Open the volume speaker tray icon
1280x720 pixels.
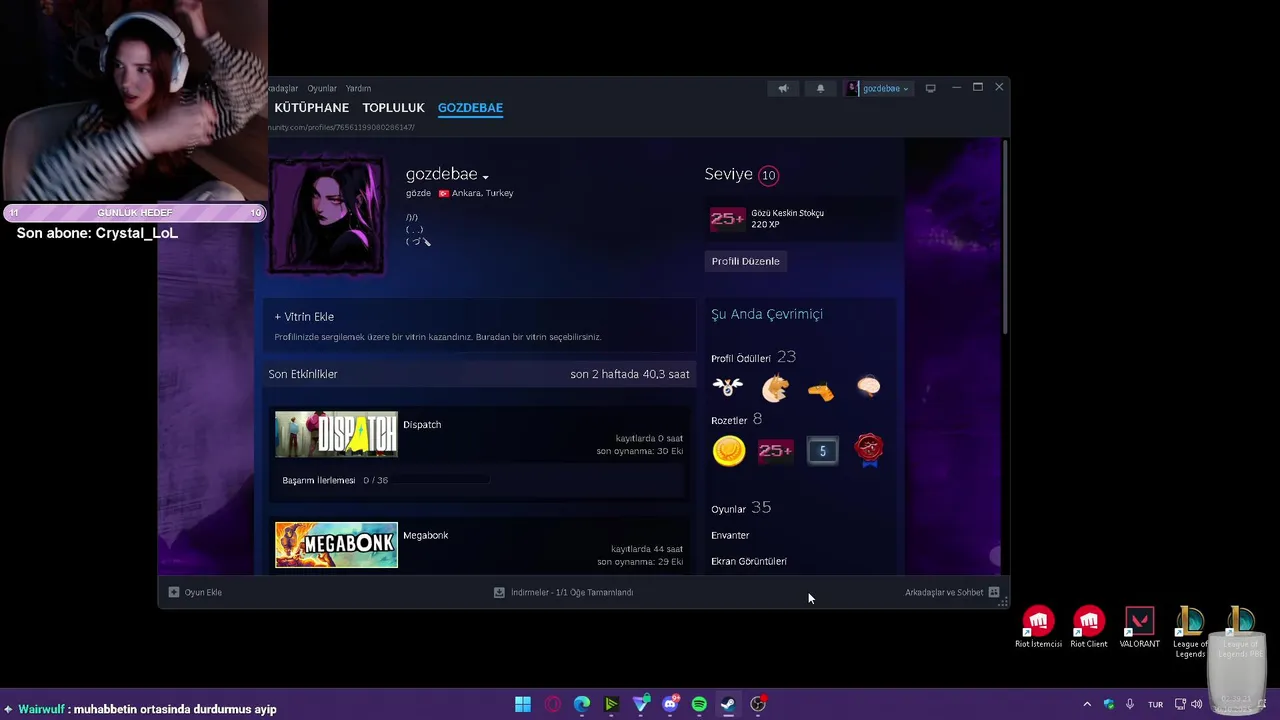(x=1197, y=704)
